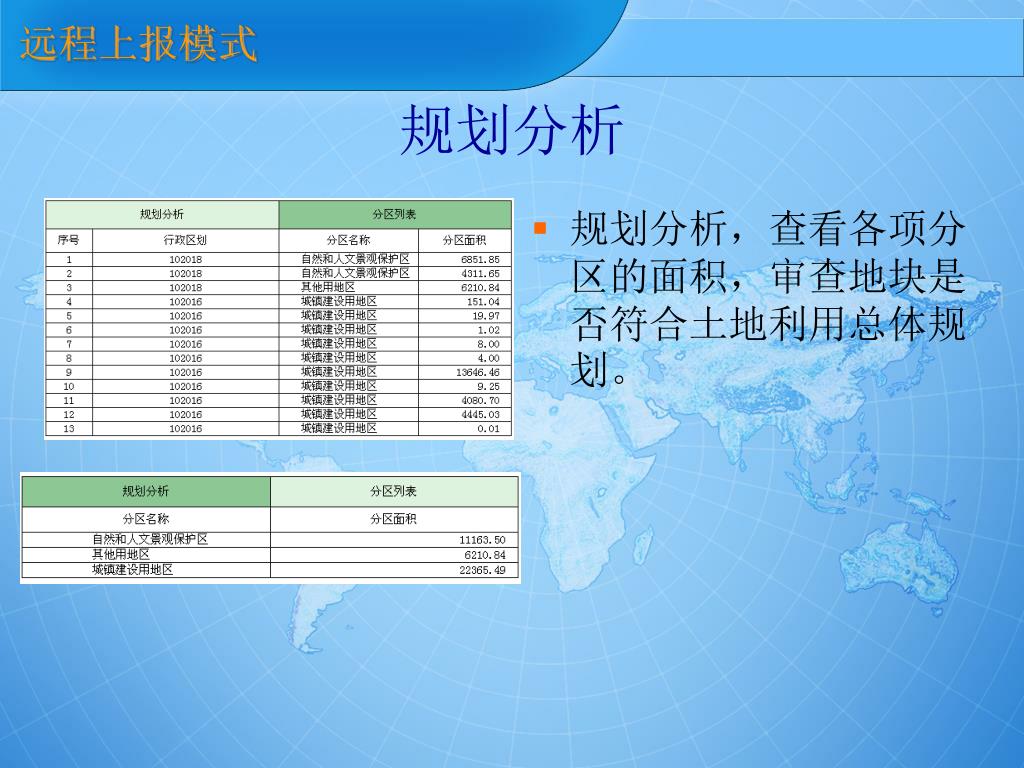Select area cell 151.04 in row 4
The width and height of the screenshot is (1024, 768).
click(483, 302)
